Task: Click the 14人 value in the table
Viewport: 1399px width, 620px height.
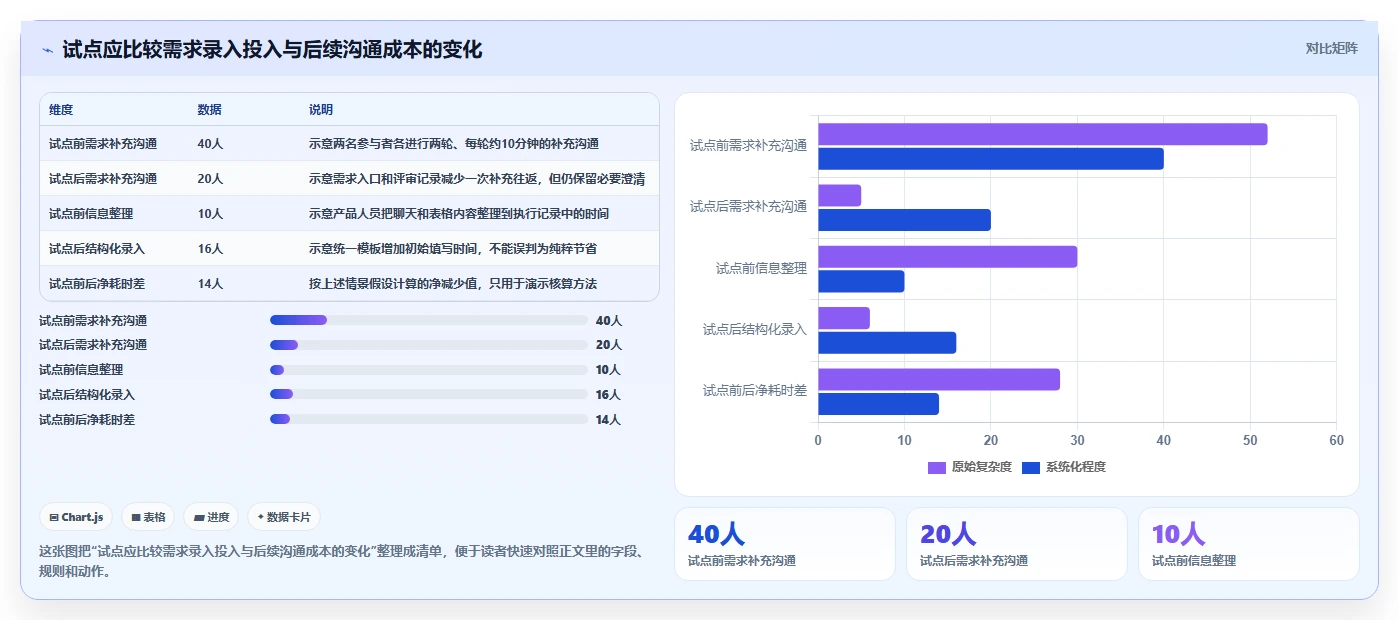Action: point(210,284)
